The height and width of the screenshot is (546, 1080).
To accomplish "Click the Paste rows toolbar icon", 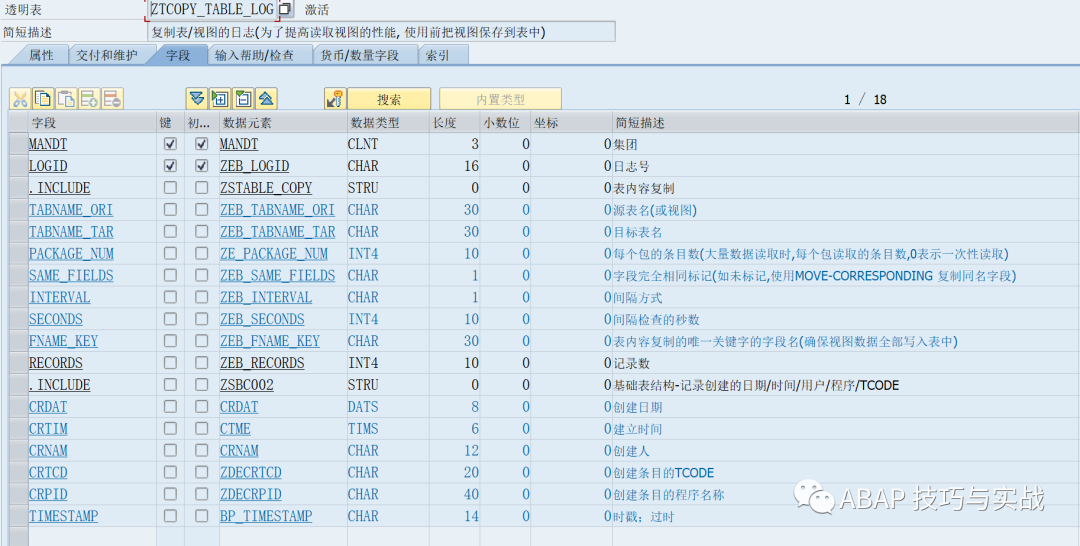I will click(x=66, y=99).
